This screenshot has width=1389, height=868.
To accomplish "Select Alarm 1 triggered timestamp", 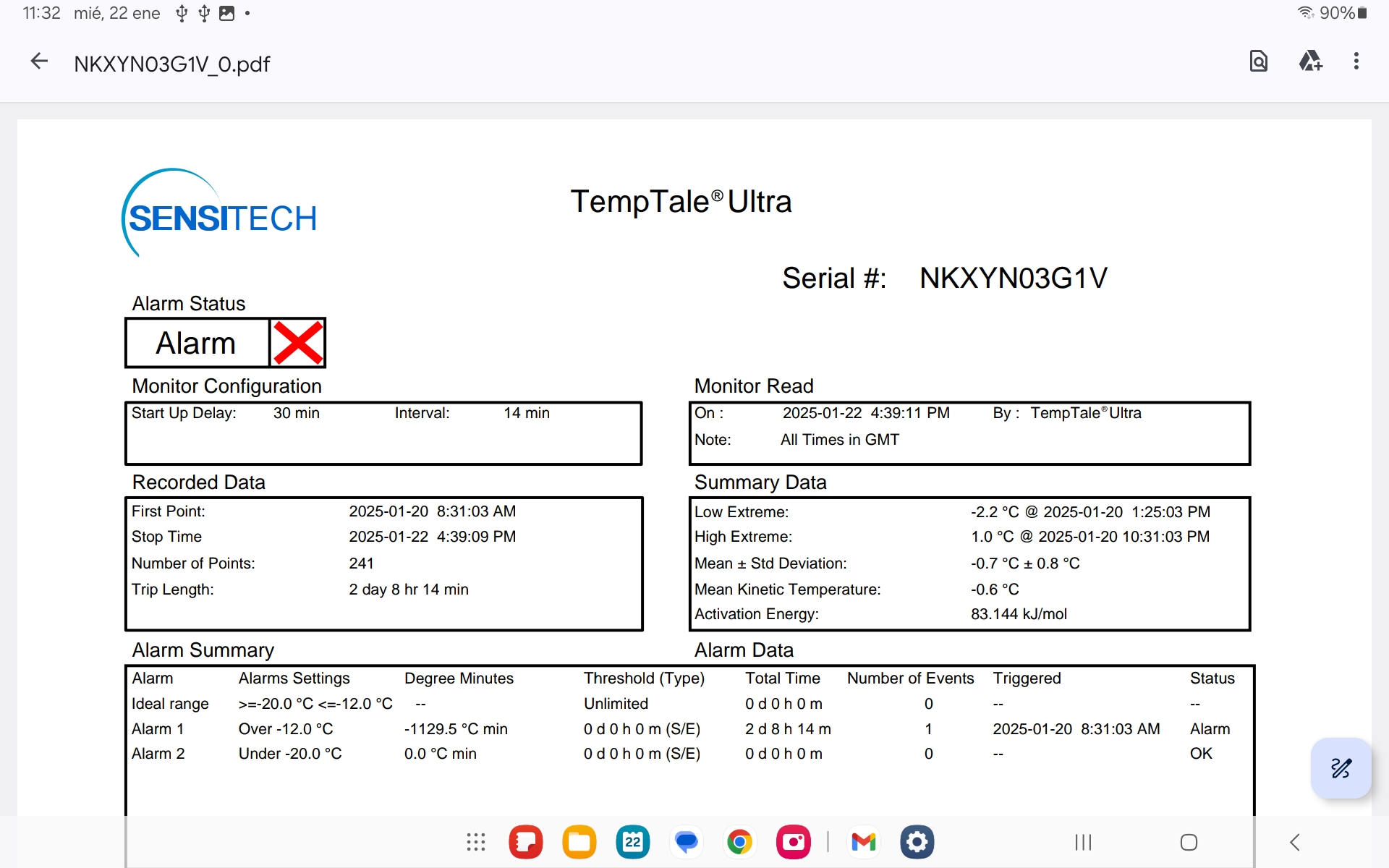I will [1076, 729].
